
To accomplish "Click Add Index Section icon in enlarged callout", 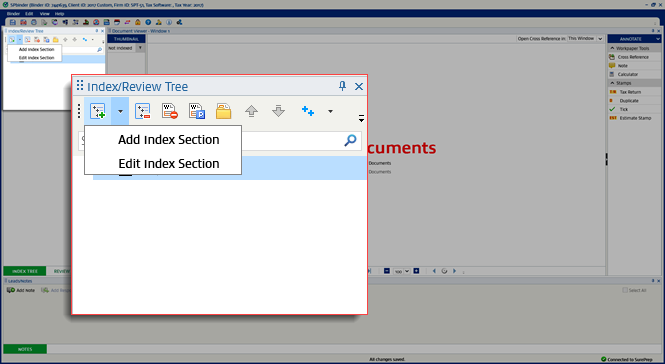I will [x=98, y=111].
